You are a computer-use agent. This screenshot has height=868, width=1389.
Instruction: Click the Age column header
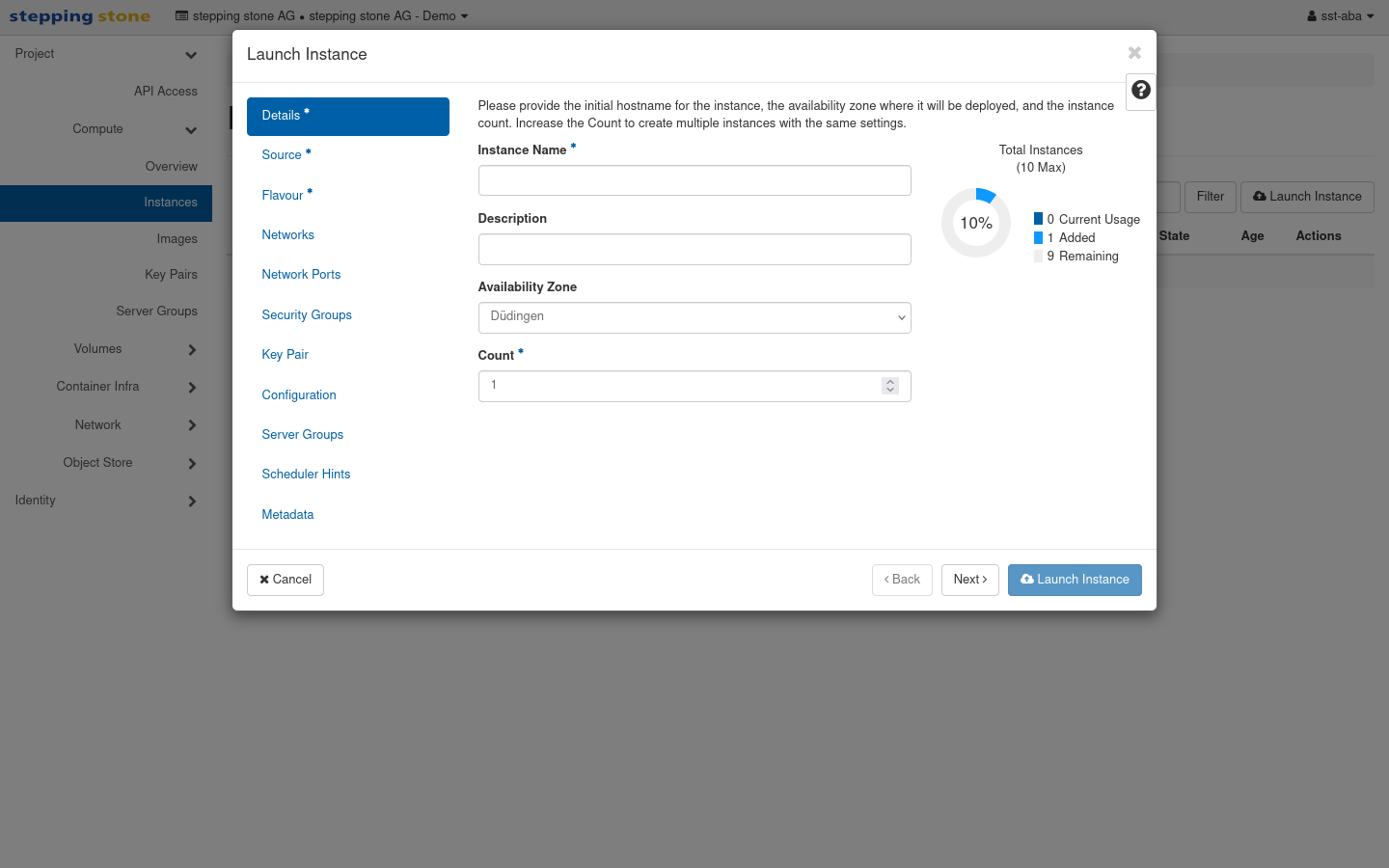coord(1252,236)
